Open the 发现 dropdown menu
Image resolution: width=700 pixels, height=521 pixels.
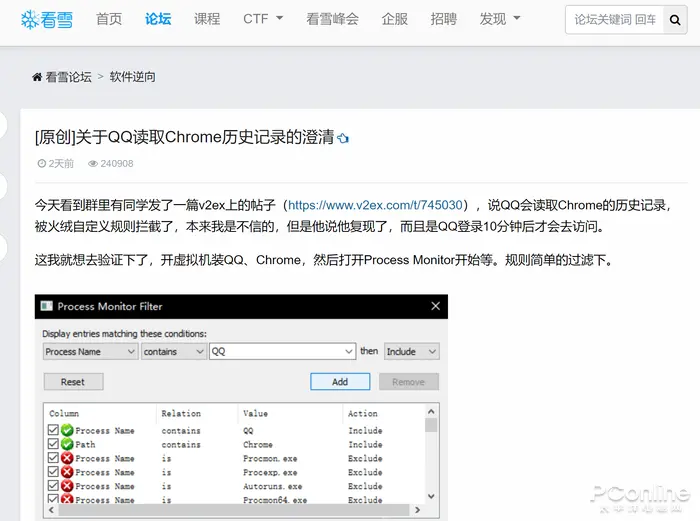coord(499,19)
